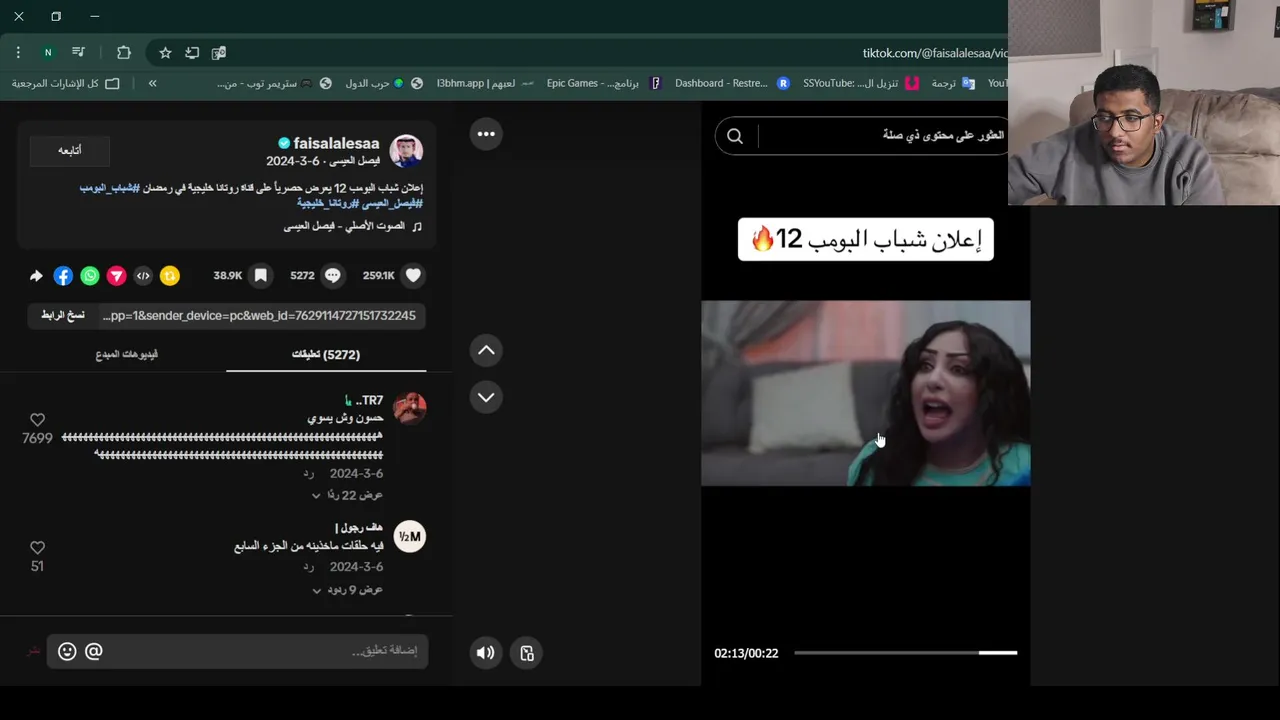Click the إضافة تعليق comment input field
This screenshot has width=1280, height=720.
click(x=238, y=651)
